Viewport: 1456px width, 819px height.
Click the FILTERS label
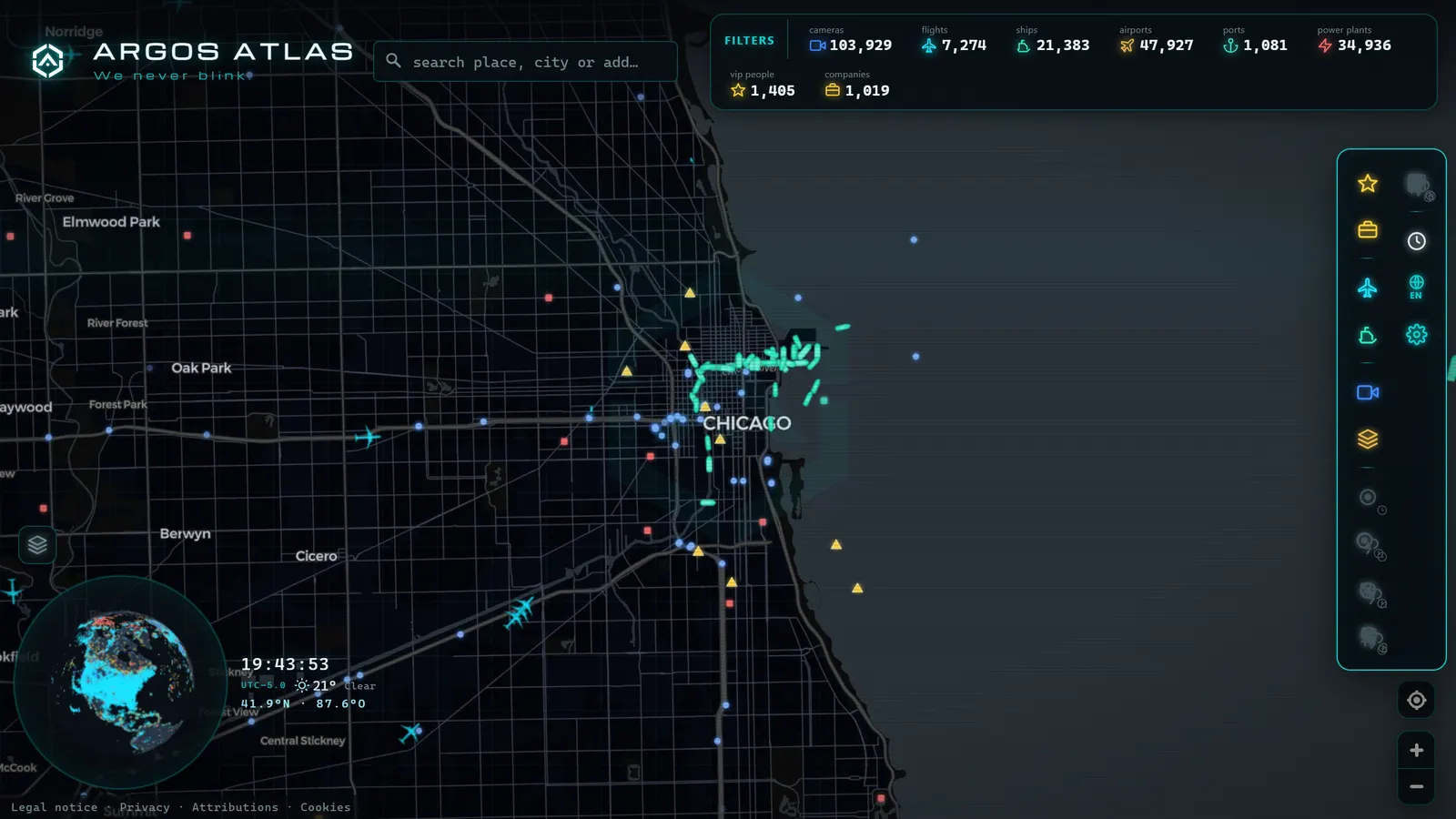pyautogui.click(x=749, y=41)
